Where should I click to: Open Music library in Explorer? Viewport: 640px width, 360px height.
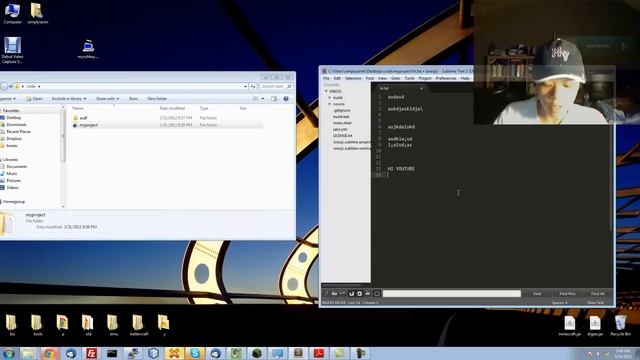(x=12, y=173)
